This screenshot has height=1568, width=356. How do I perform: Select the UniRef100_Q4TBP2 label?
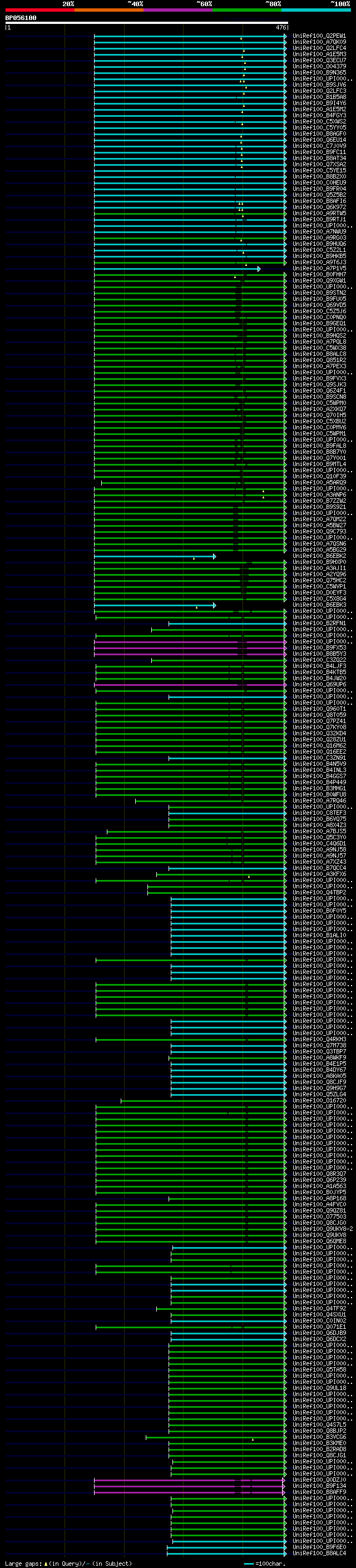pos(319,892)
